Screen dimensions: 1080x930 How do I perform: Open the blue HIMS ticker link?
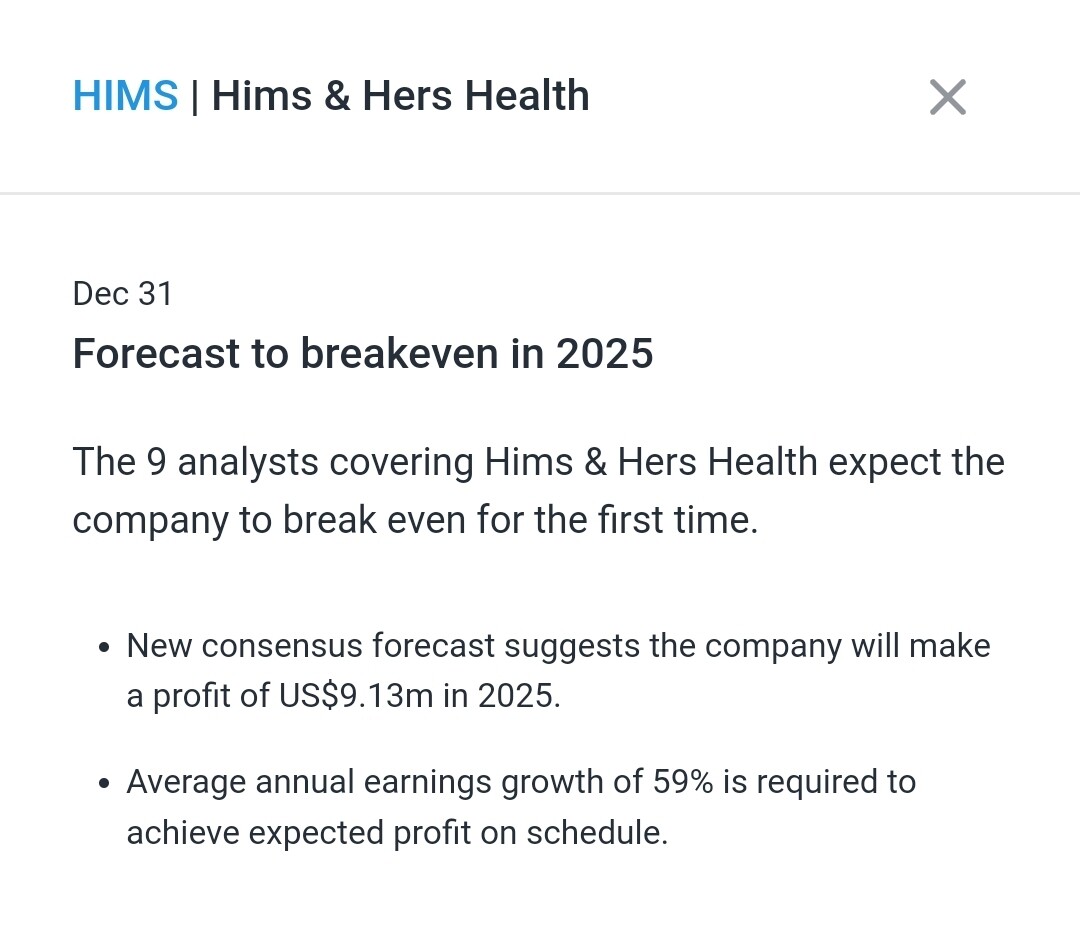coord(125,97)
